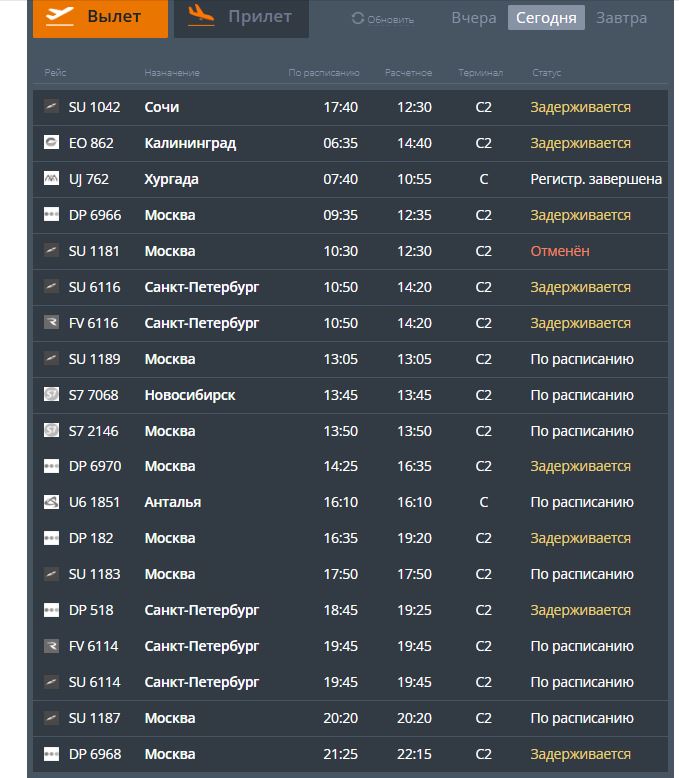Click the airline logo for SU 1042

pos(51,106)
